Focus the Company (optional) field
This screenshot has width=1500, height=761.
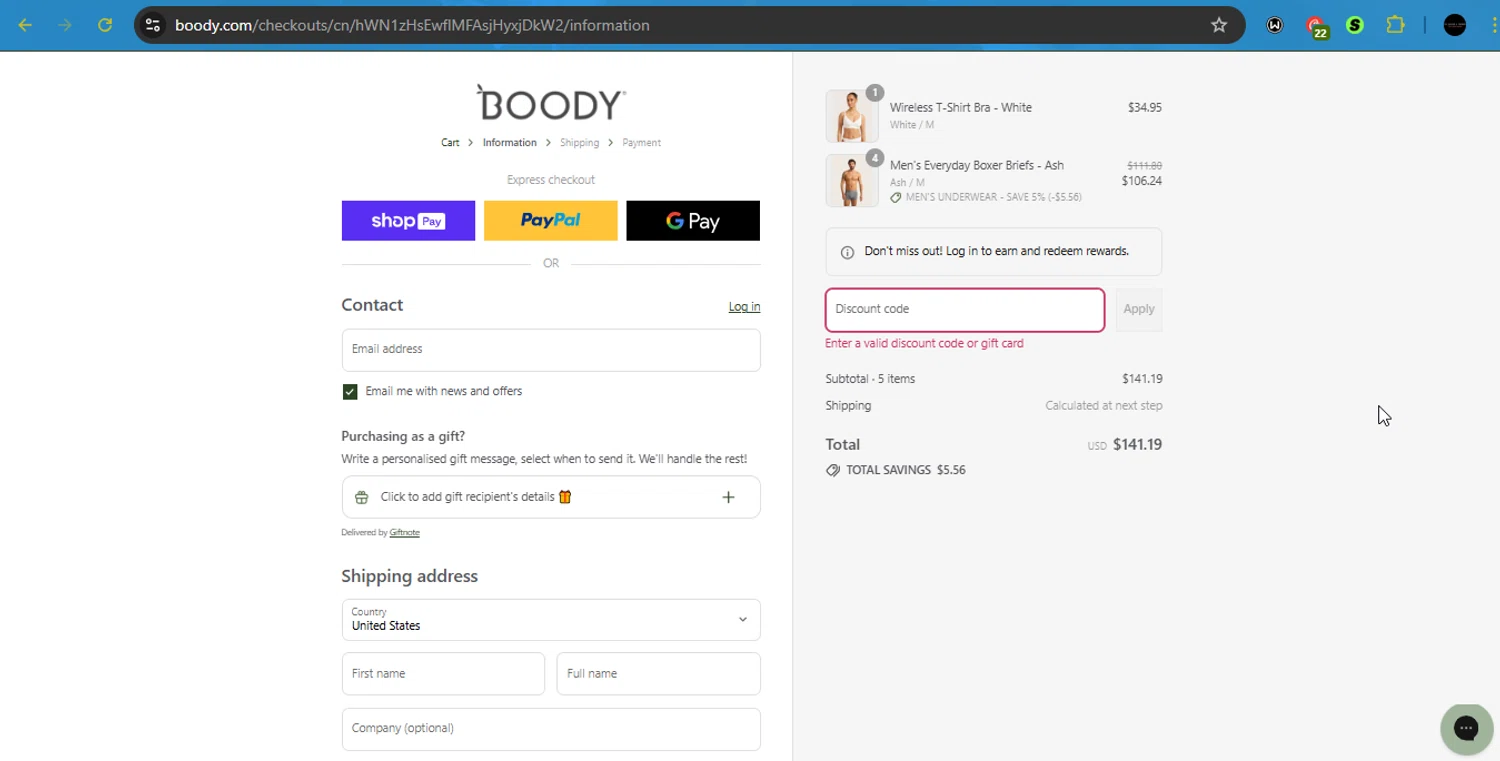(x=551, y=729)
